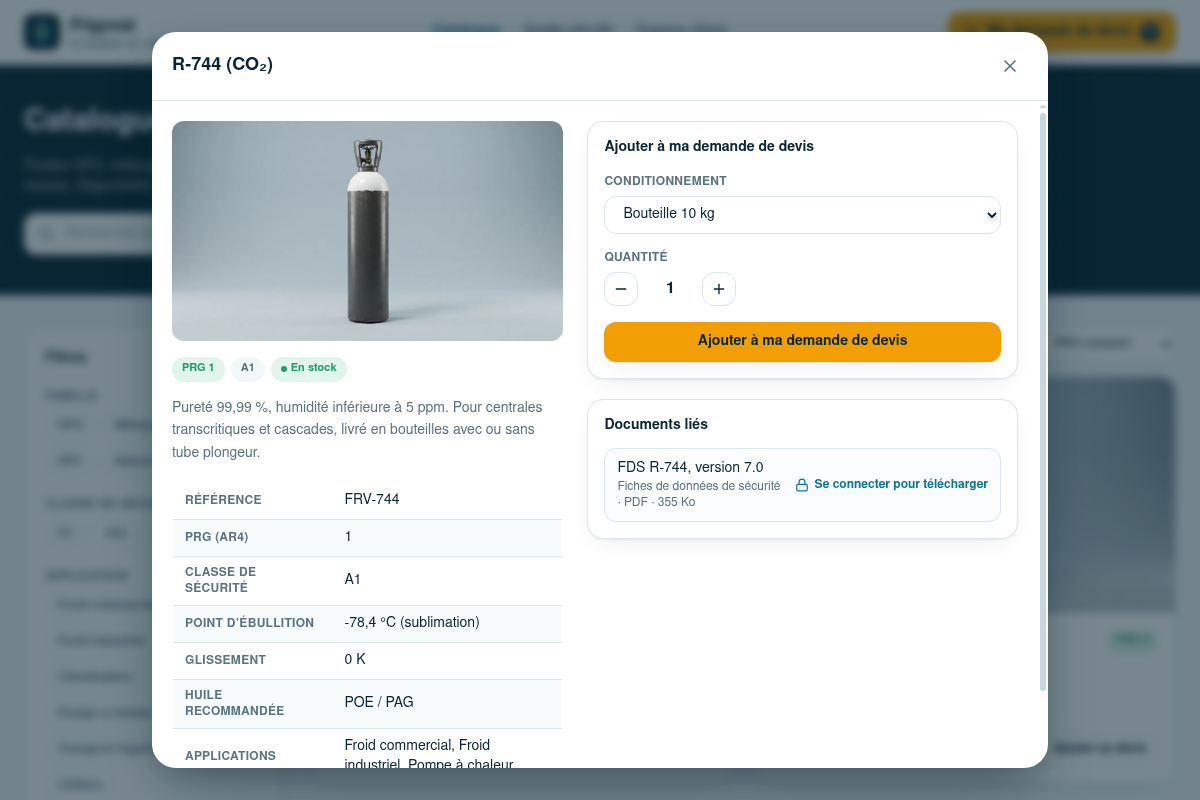Click the 'CLASSE DE SÉCURITÉ' row label
This screenshot has height=800, width=1200.
click(221, 580)
